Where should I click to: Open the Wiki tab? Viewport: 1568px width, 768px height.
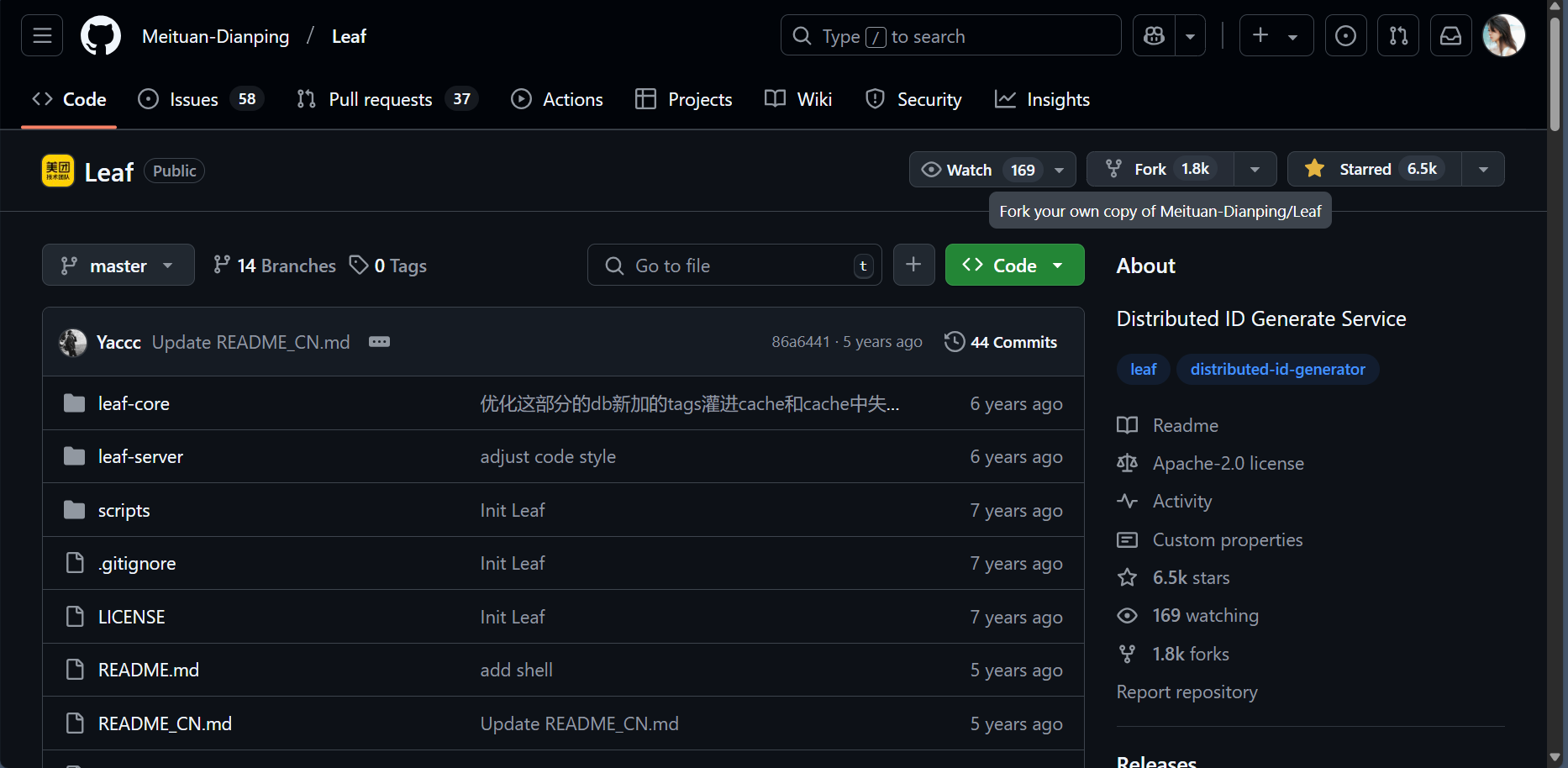798,99
